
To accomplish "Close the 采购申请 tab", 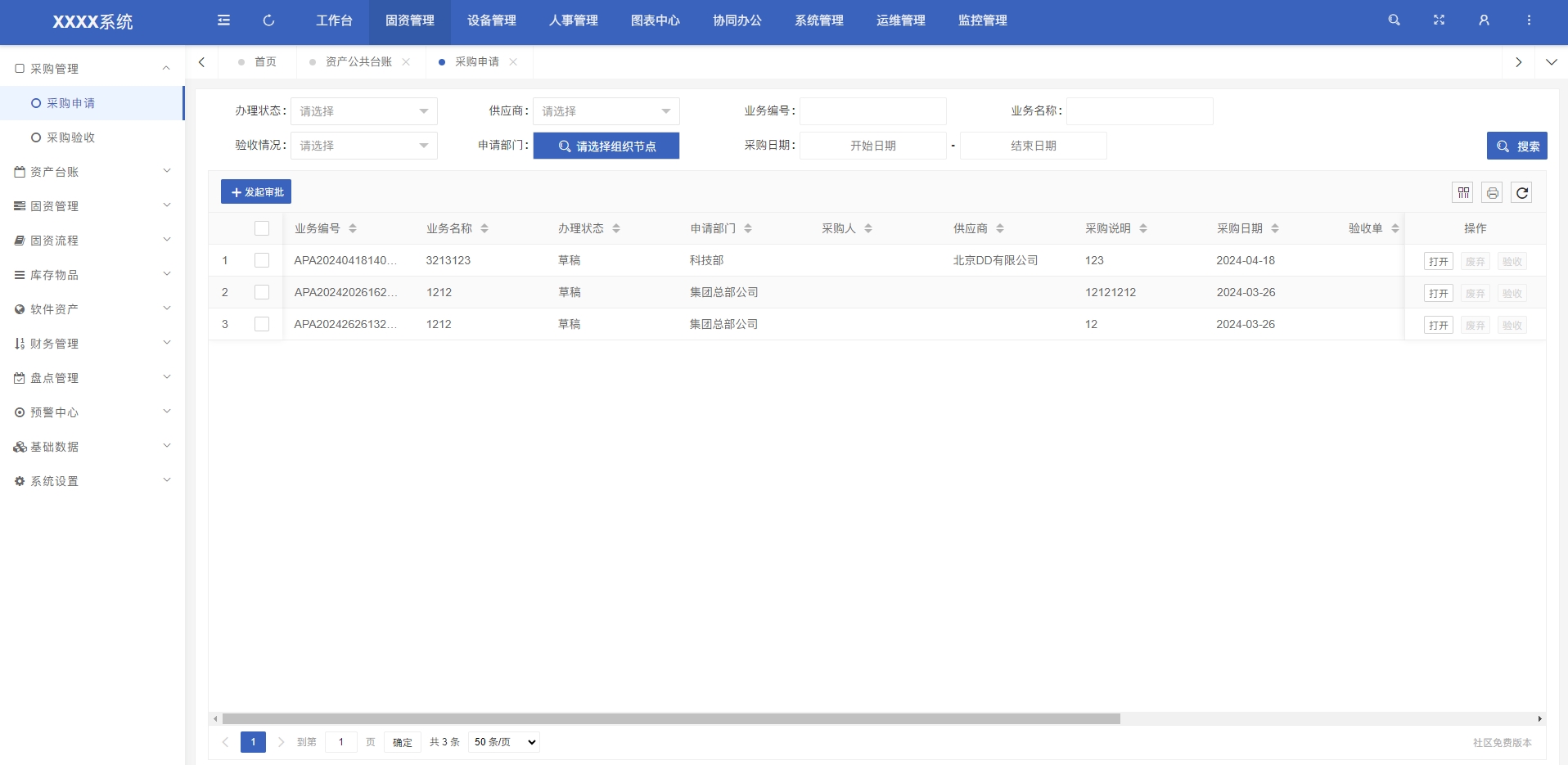I will 513,62.
